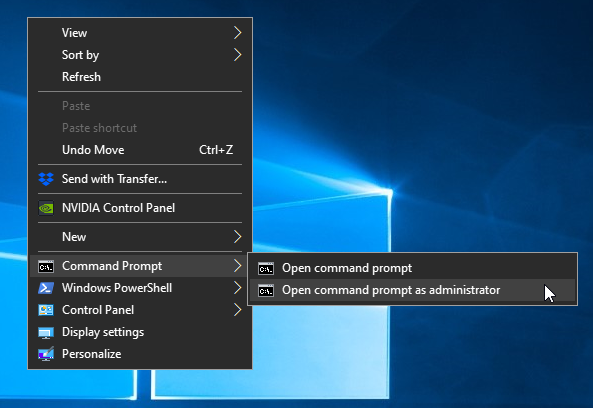This screenshot has width=593, height=408.
Task: Click the Windows PowerShell icon
Action: coord(46,288)
